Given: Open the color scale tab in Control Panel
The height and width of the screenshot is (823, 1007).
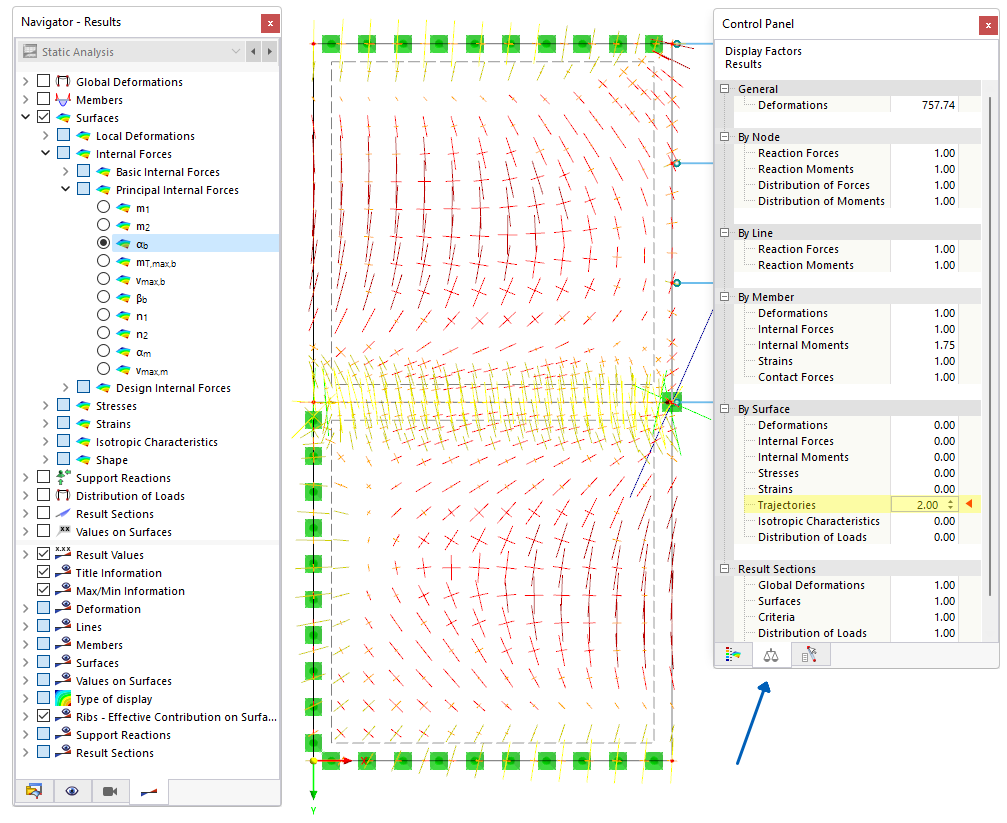Looking at the screenshot, I should coord(733,655).
